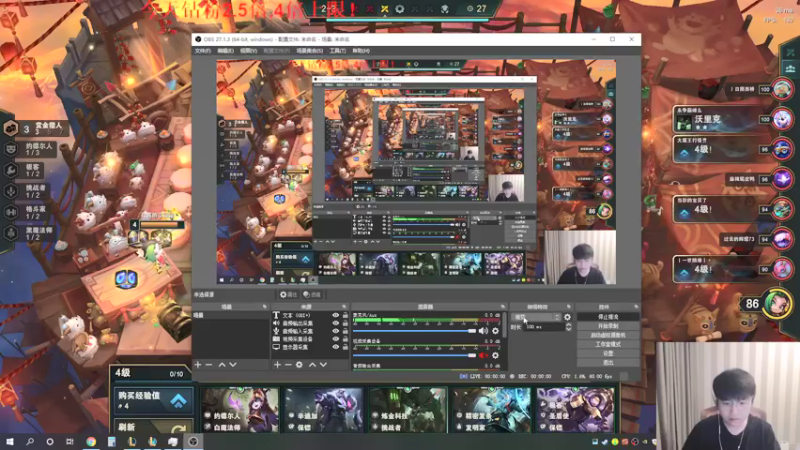Click the stop streaming button
Image resolution: width=800 pixels, height=450 pixels.
point(608,317)
